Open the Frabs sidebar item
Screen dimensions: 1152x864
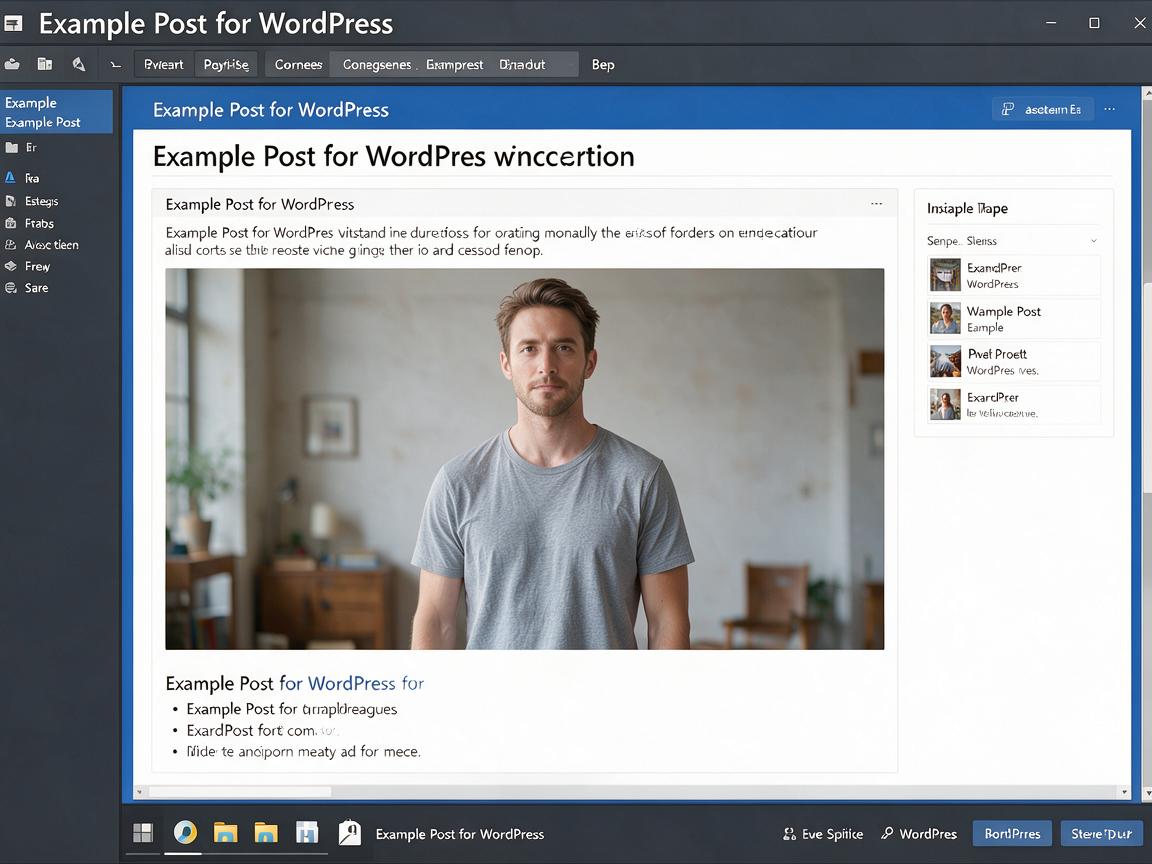pyautogui.click(x=39, y=223)
